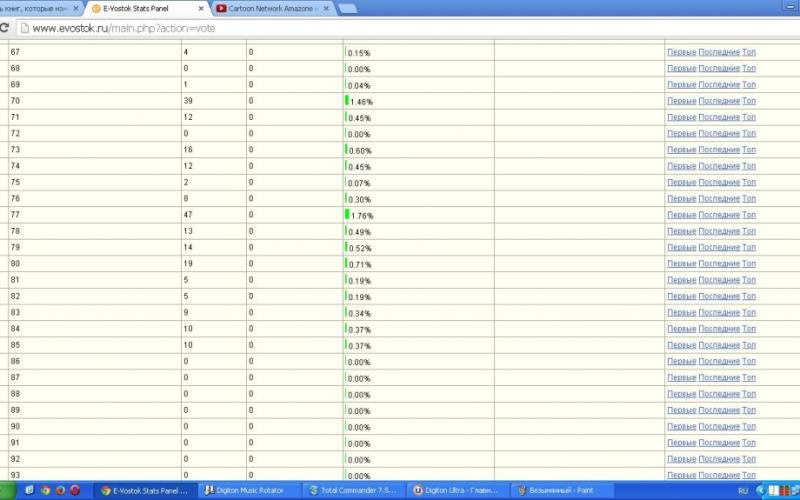800x500 pixels.
Task: Switch to the Paint window in the taskbar
Action: click(560, 491)
